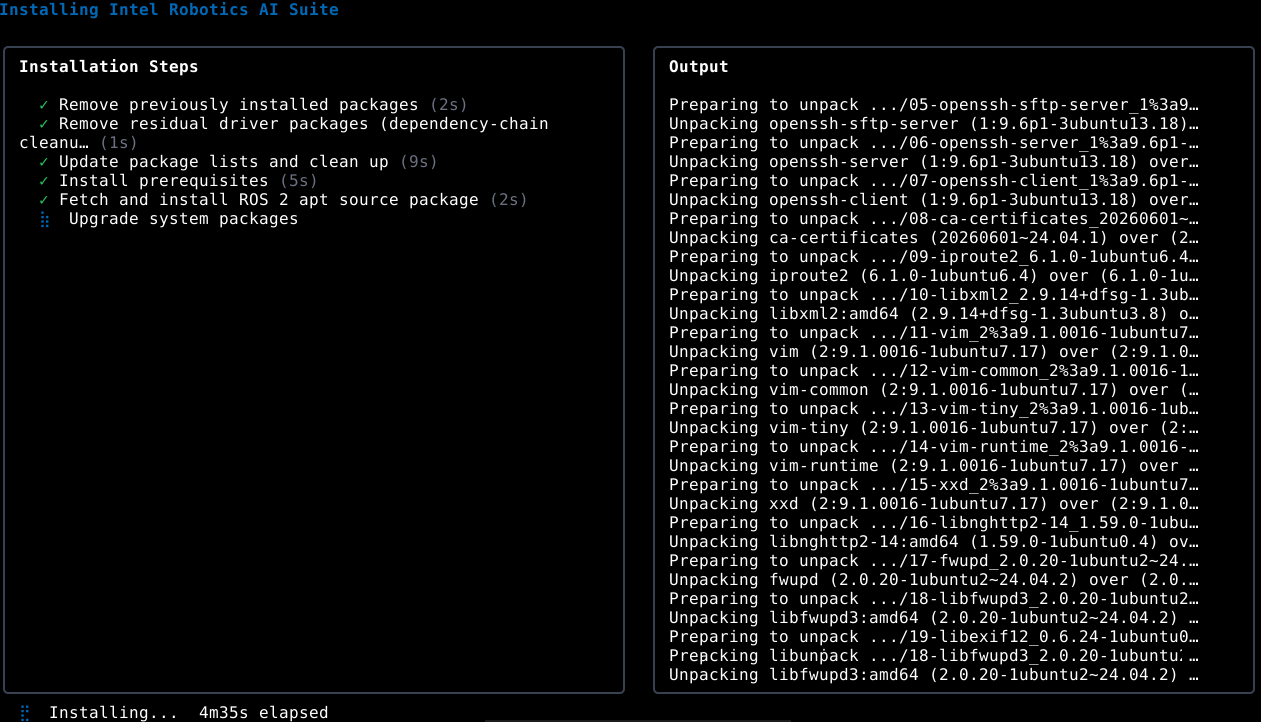Viewport: 1261px width, 722px height.
Task: Click the Installation Steps panel heading
Action: [x=109, y=67]
